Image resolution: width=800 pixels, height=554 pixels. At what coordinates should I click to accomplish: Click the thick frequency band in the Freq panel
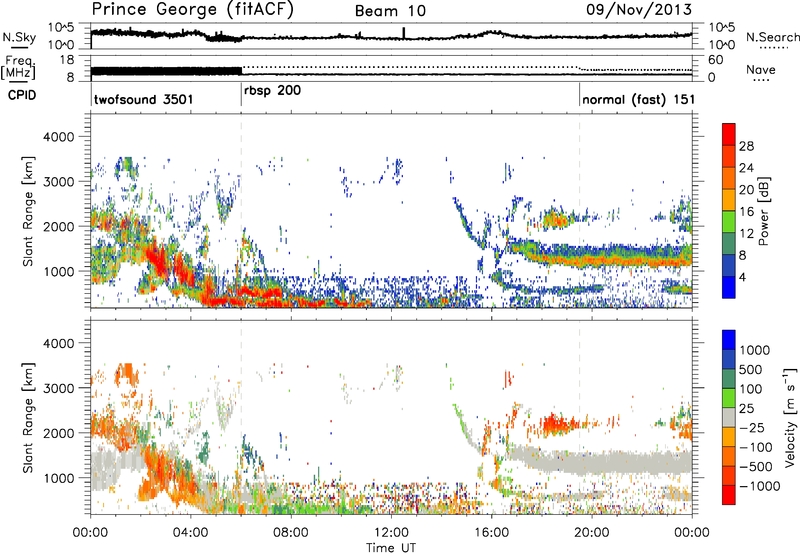(x=166, y=71)
